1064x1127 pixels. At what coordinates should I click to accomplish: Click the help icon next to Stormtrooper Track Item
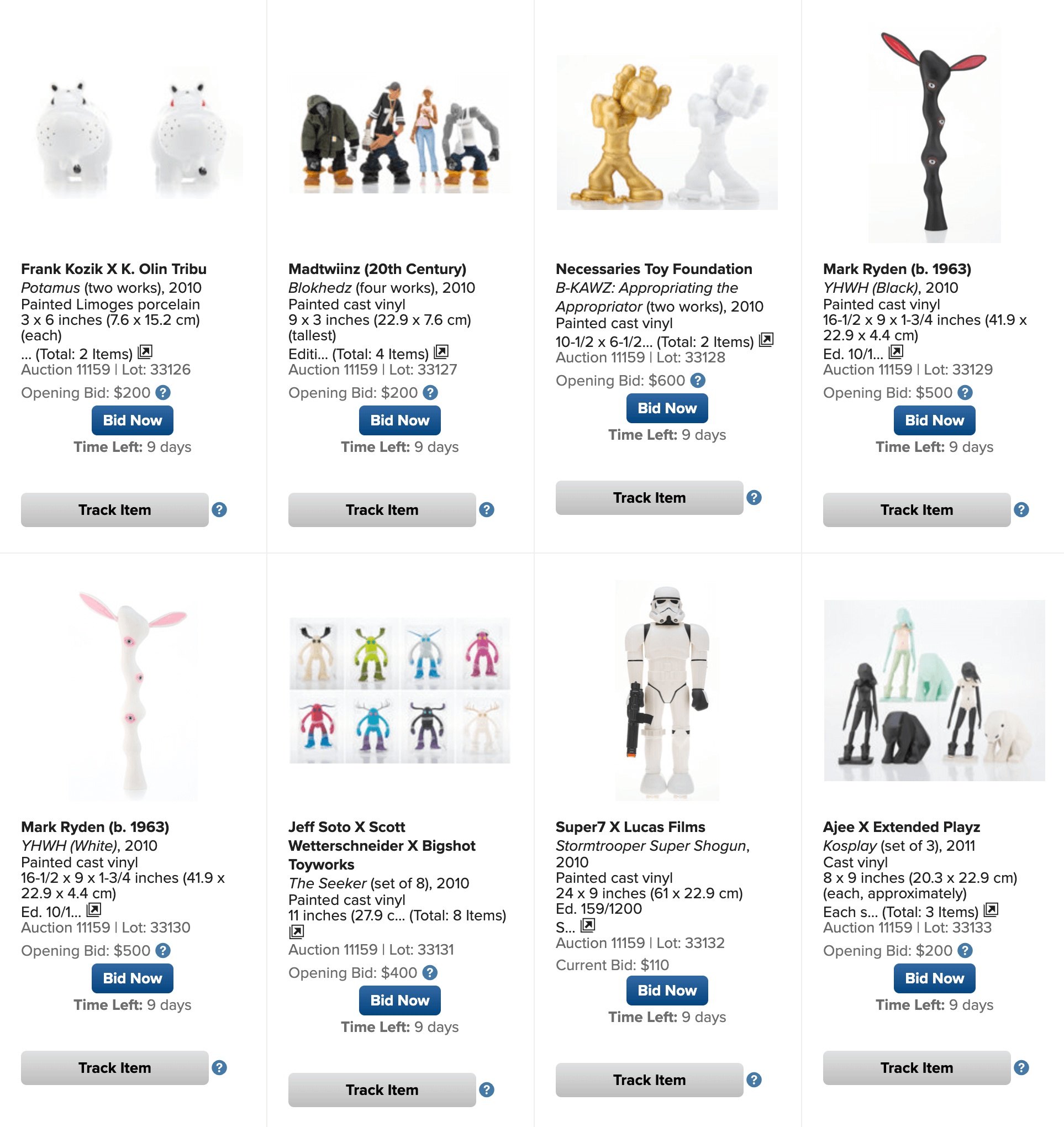pos(754,1080)
